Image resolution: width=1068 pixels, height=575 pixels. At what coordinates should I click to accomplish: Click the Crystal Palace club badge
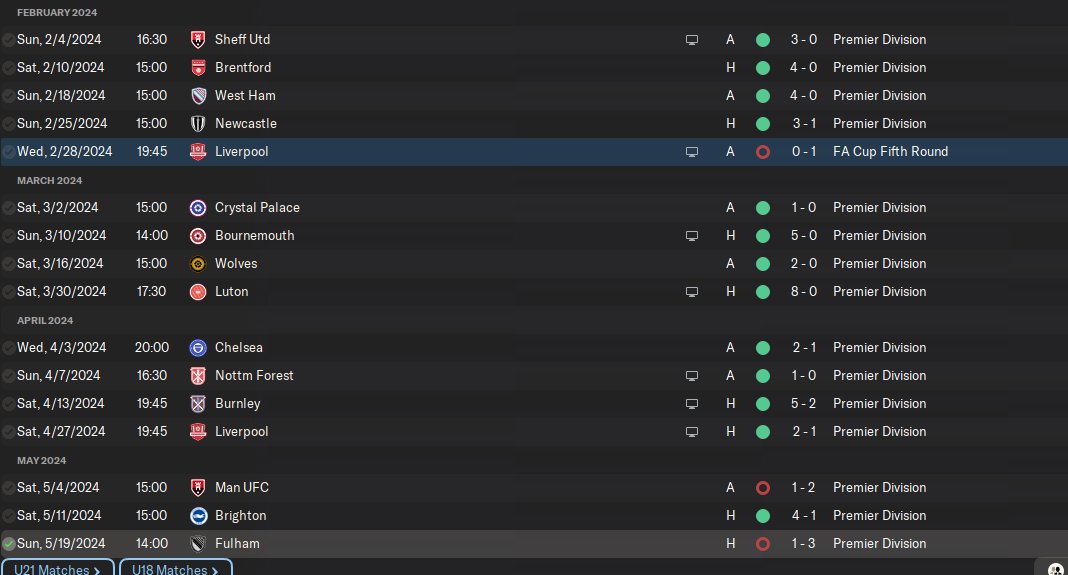pos(197,208)
